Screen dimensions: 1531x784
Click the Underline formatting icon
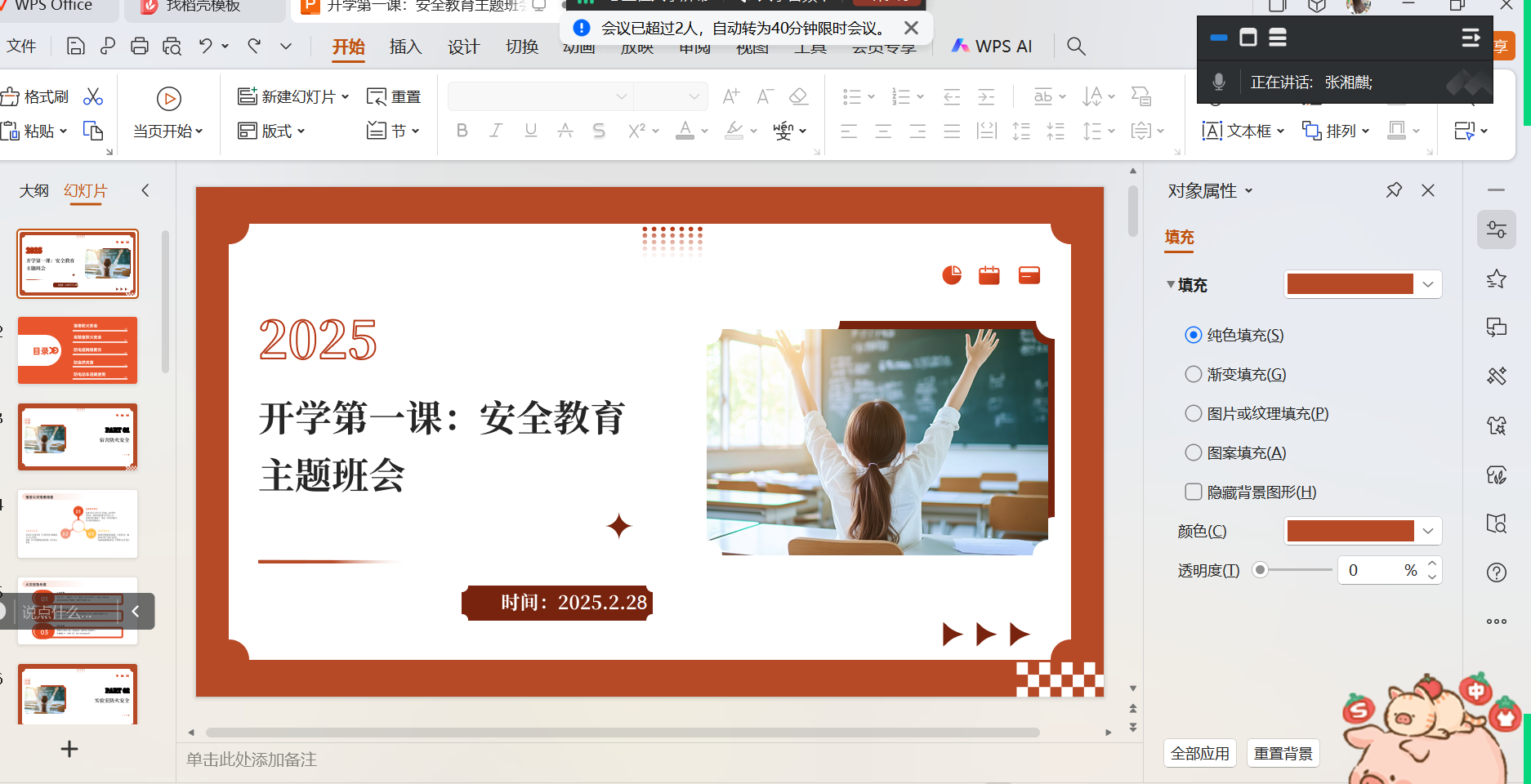point(530,131)
